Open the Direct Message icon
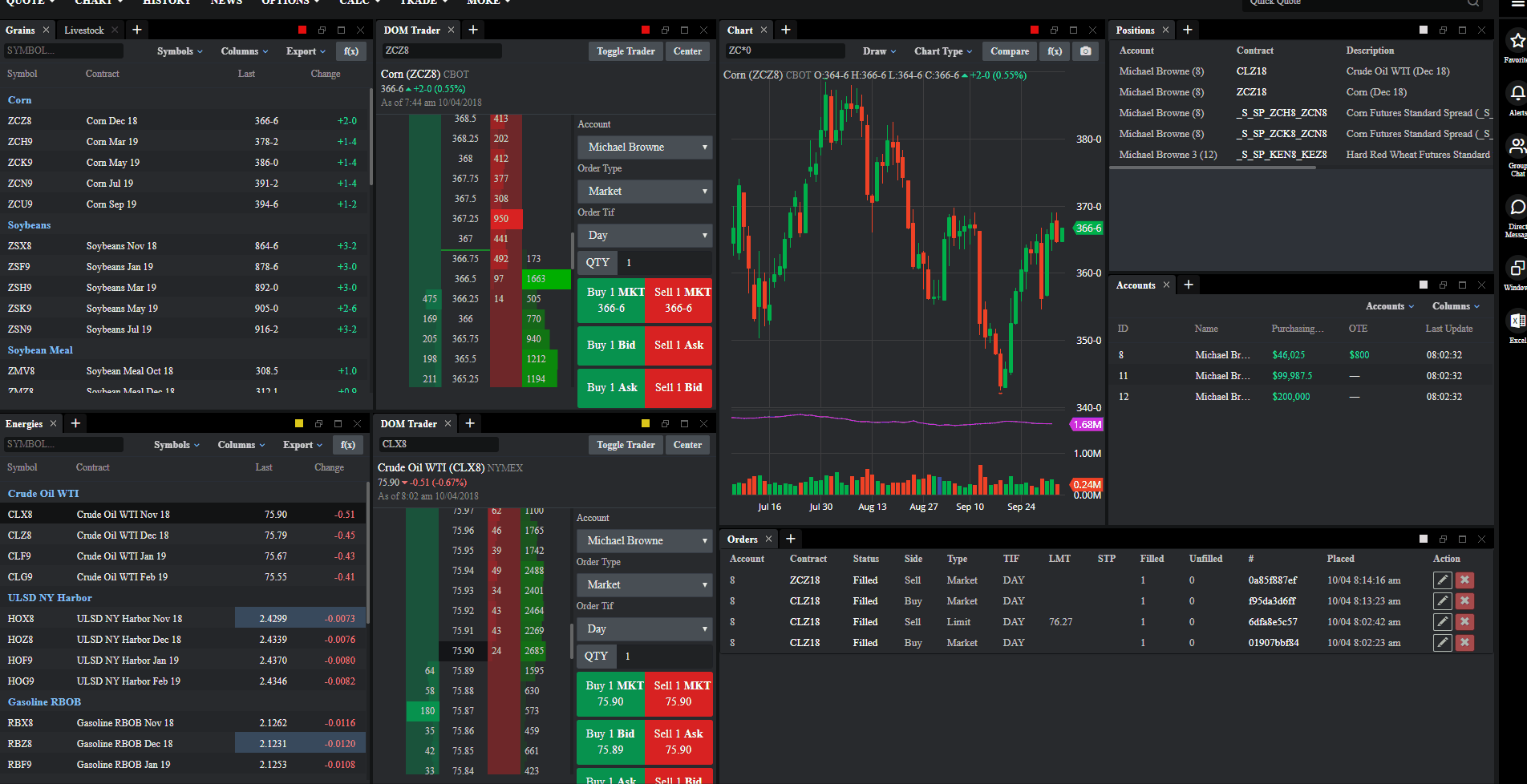Screen dimensions: 1527x784 (x=1516, y=208)
